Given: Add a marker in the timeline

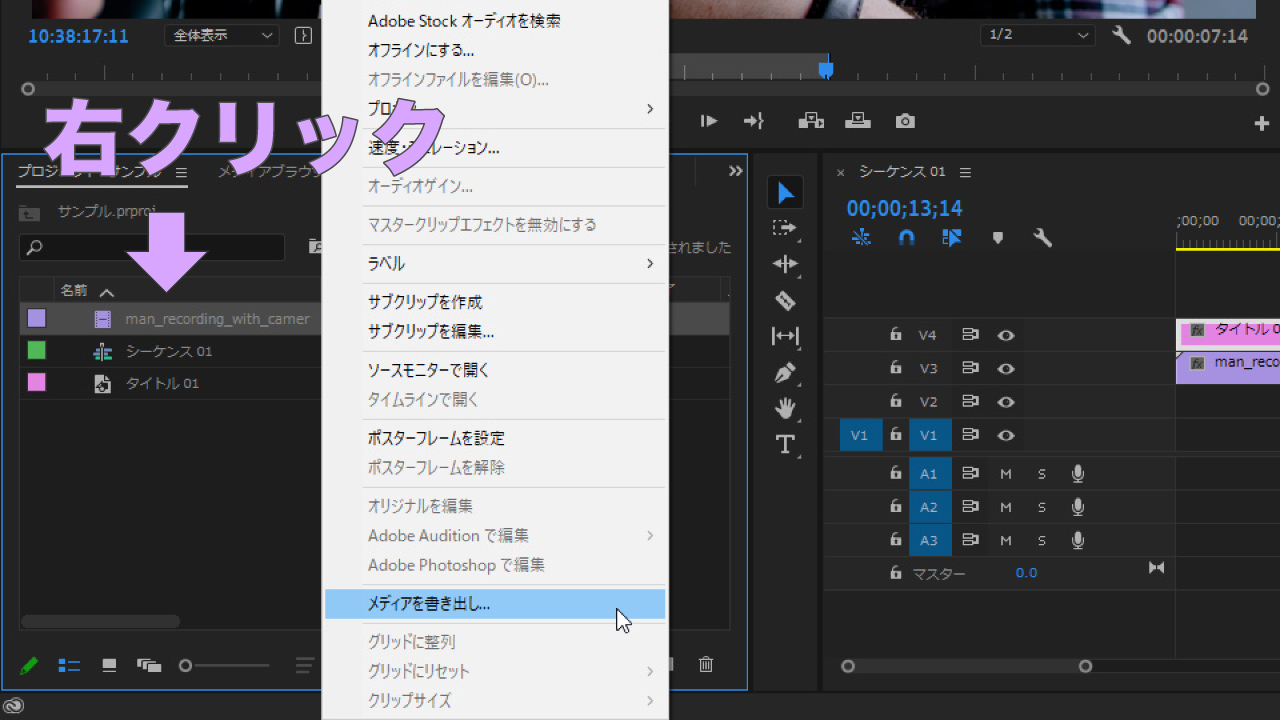Looking at the screenshot, I should [997, 238].
